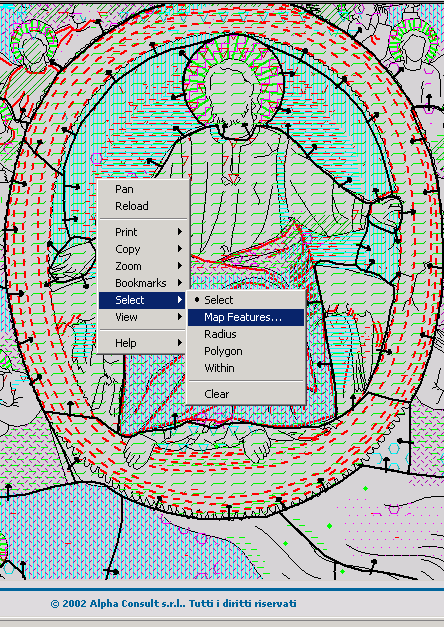Open the View submenu

[142, 317]
